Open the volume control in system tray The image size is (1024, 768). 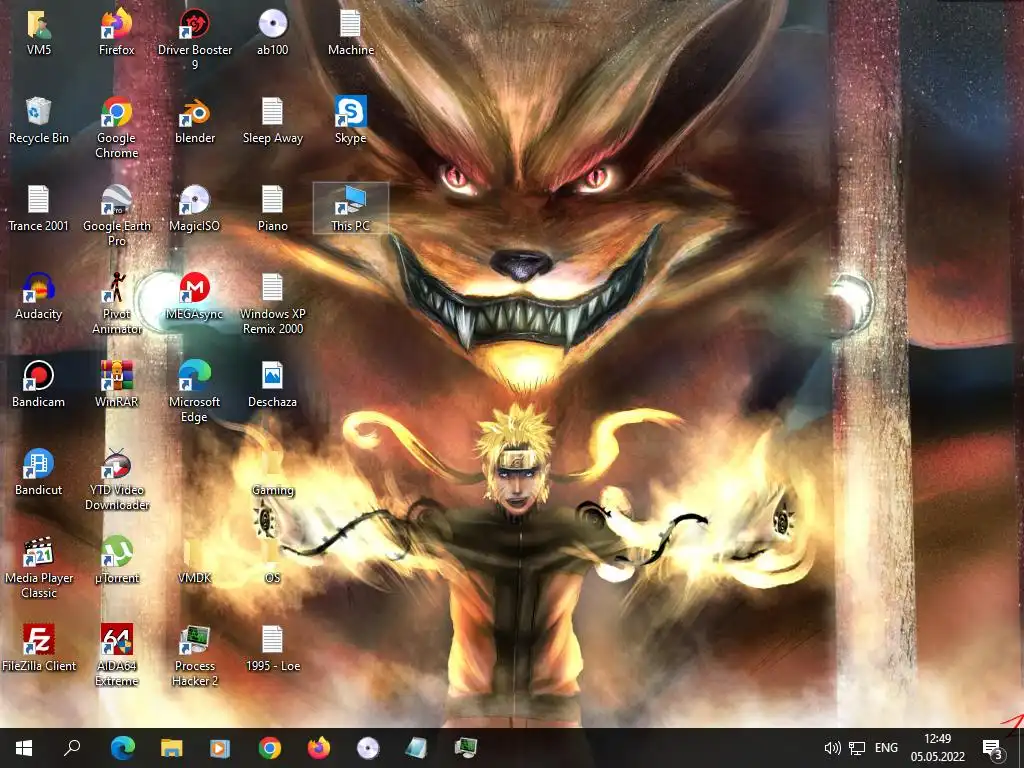point(832,748)
